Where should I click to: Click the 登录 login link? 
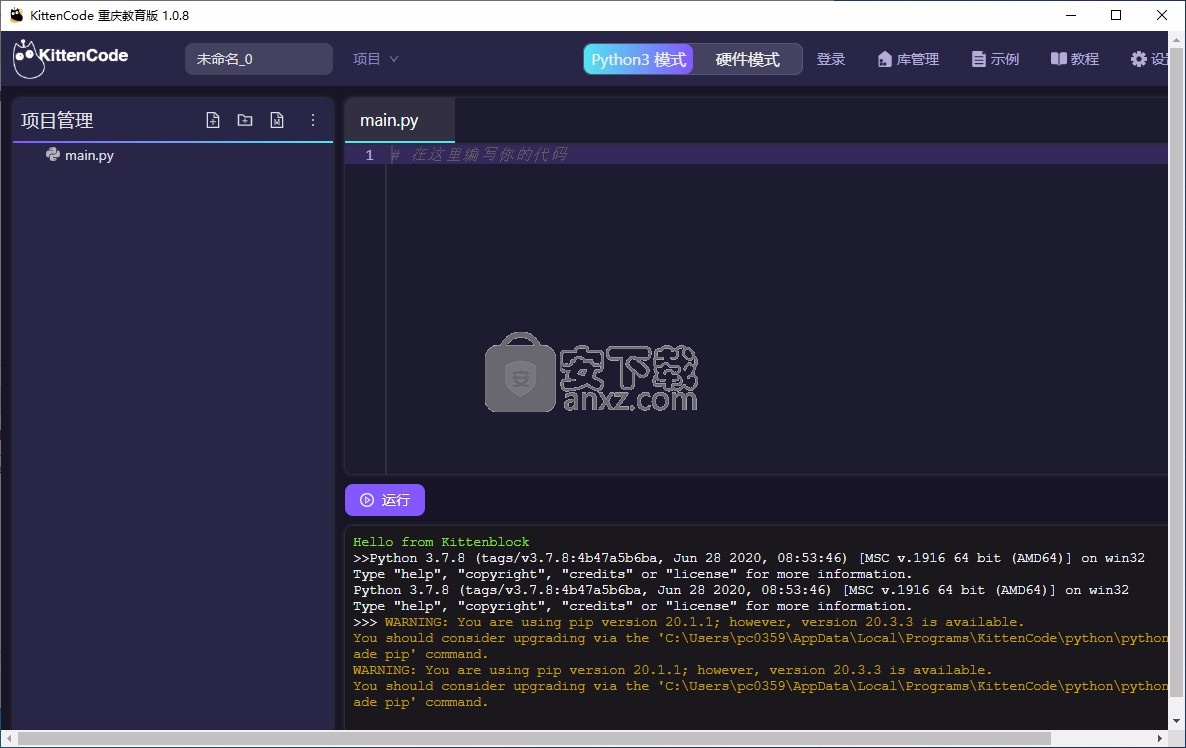click(831, 59)
